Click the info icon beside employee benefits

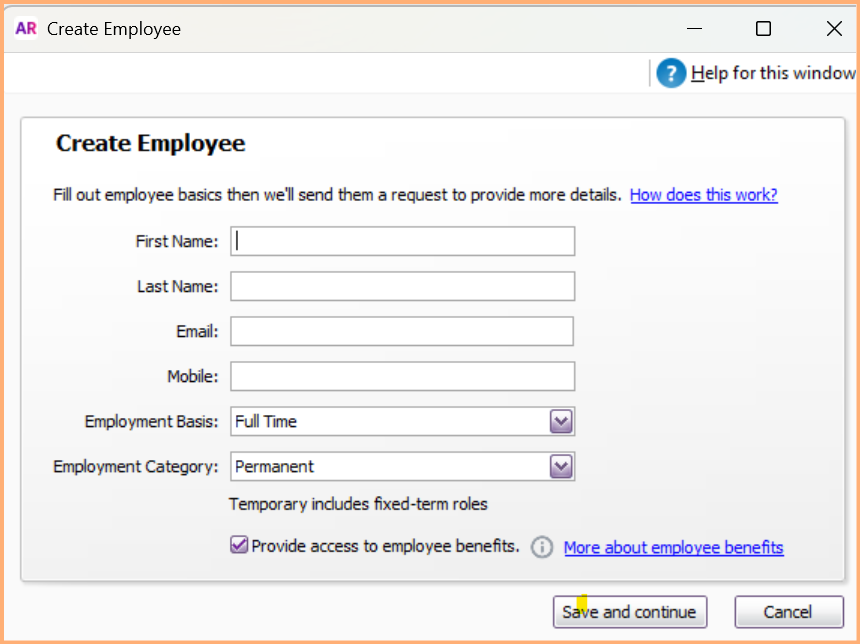542,547
